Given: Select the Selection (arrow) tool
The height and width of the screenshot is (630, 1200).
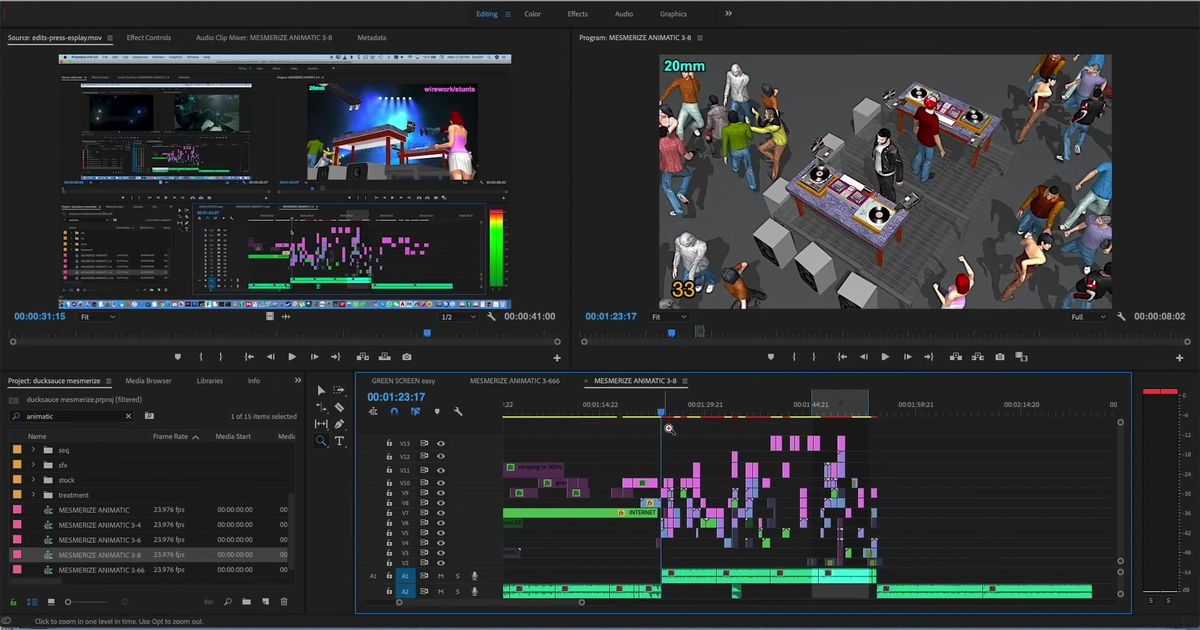Looking at the screenshot, I should click(x=321, y=390).
